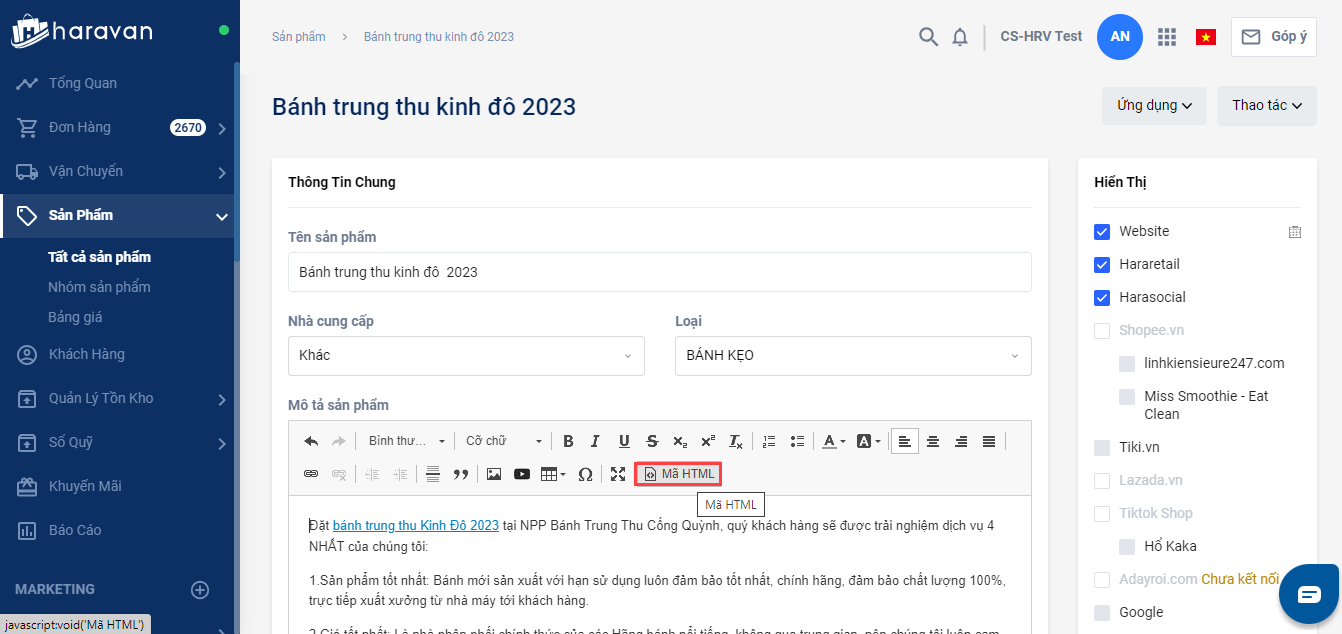The width and height of the screenshot is (1342, 634).
Task: Open the bánh trung thu Kinh Đô 2023 link
Action: point(415,525)
